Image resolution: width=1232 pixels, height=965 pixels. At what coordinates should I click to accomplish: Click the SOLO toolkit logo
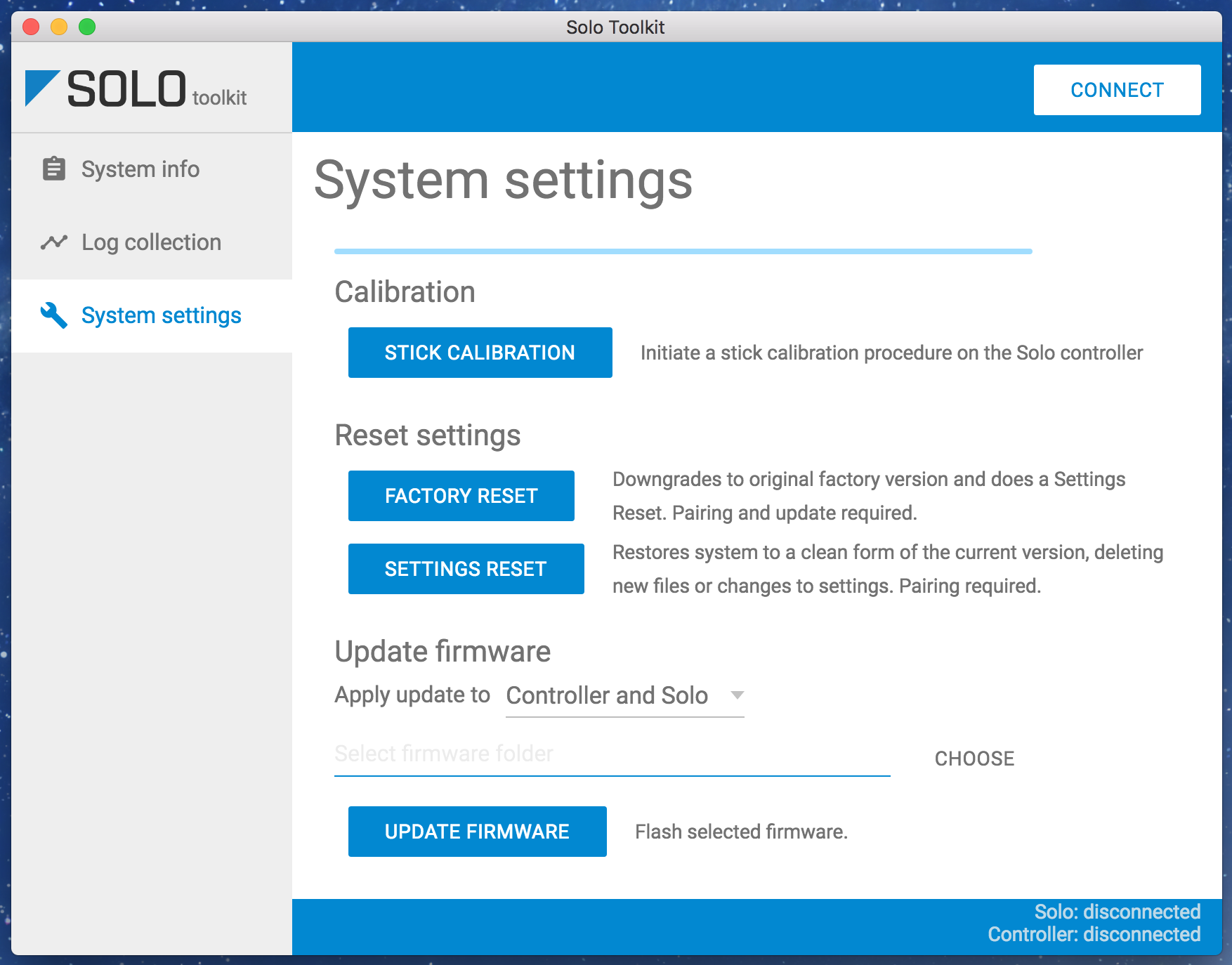(x=136, y=89)
